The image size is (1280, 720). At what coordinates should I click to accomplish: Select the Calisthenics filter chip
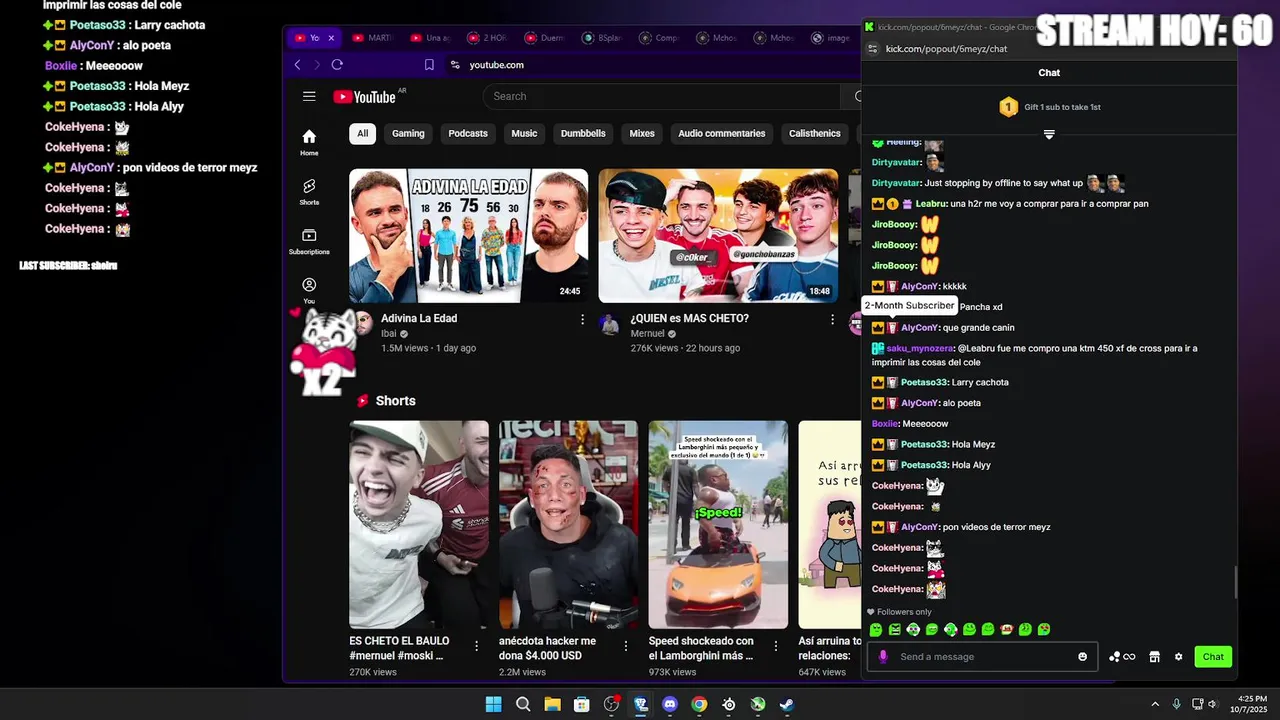point(815,134)
